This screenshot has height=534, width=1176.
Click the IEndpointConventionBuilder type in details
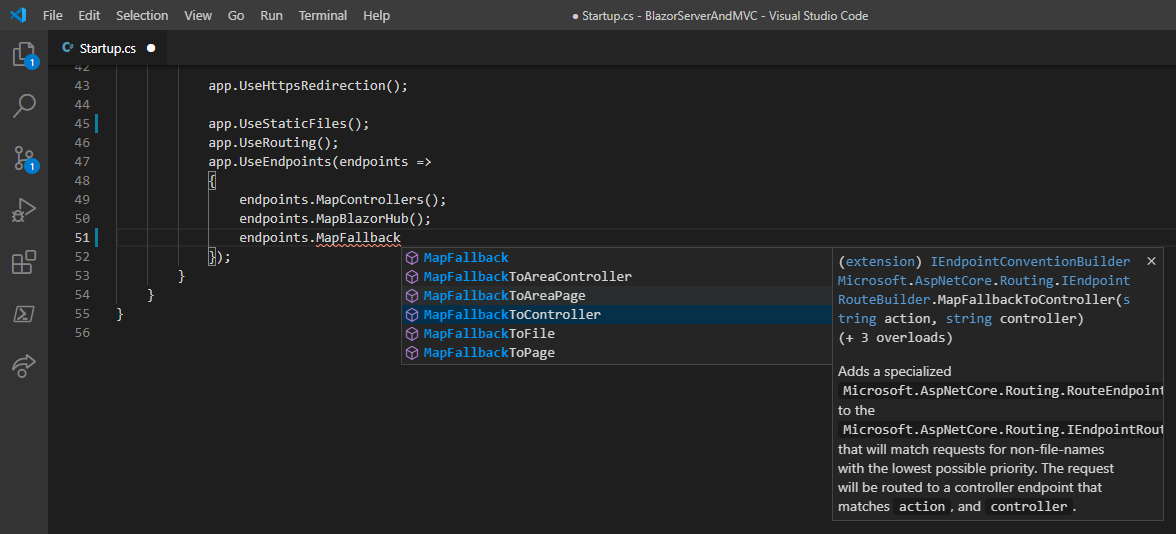[1030, 262]
